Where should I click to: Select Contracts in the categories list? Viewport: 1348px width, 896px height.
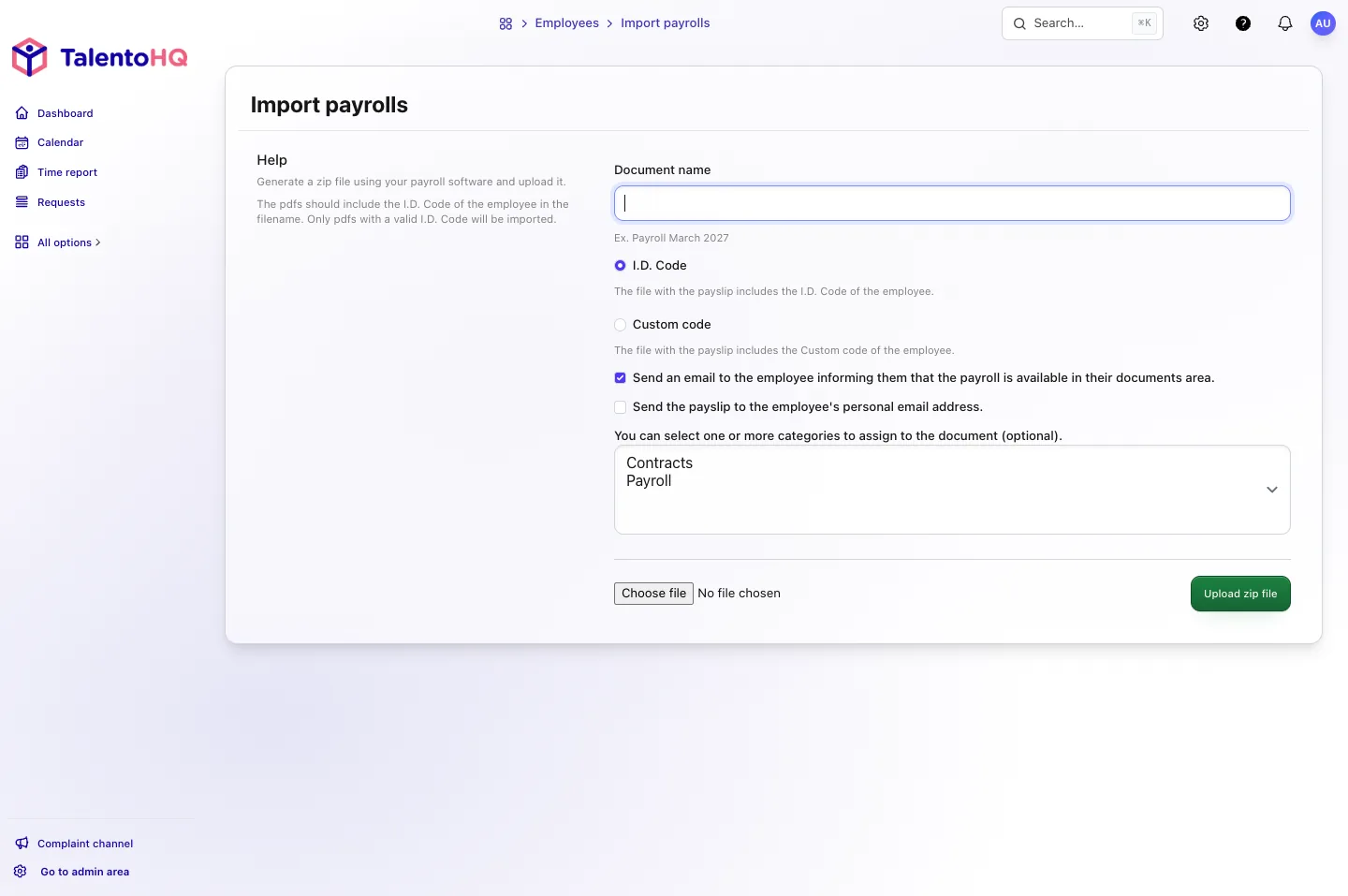tap(659, 463)
